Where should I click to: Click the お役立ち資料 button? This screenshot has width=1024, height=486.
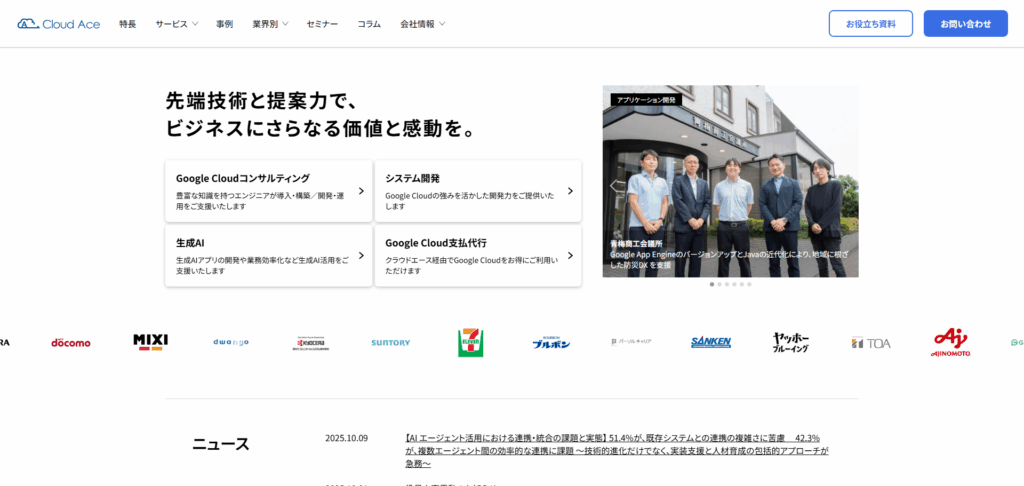(870, 24)
